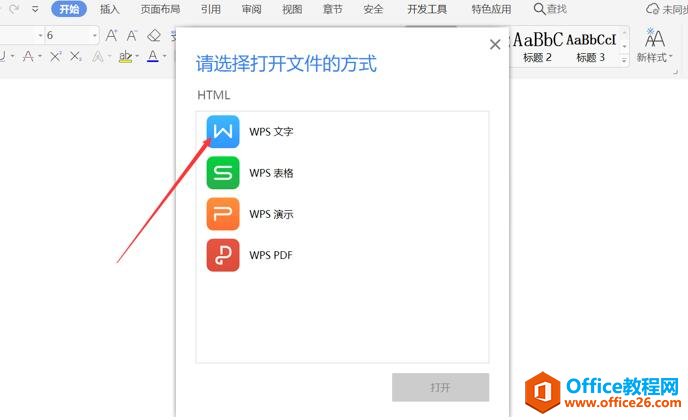Open the styles group dialog launcher
Image resolution: width=688 pixels, height=420 pixels.
tap(675, 72)
